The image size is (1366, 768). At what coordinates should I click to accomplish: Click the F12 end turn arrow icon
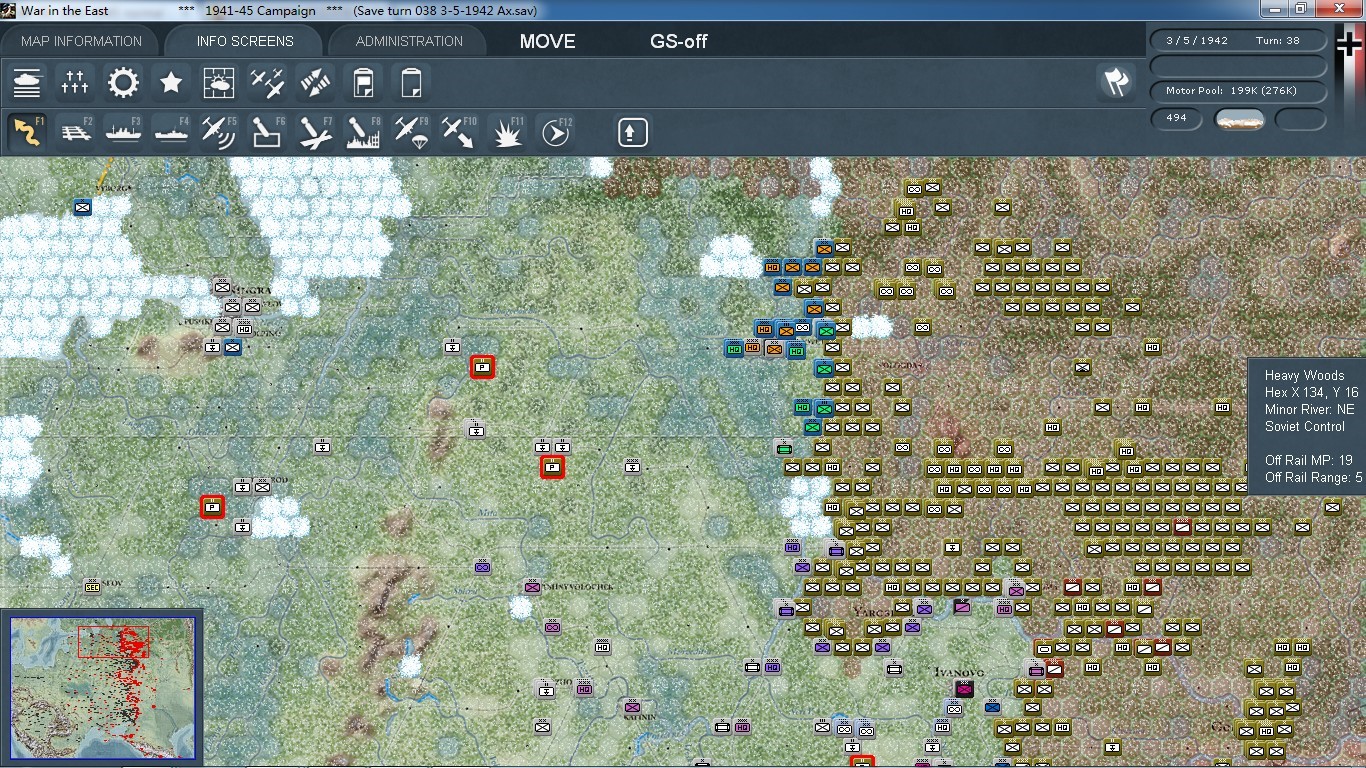[556, 132]
